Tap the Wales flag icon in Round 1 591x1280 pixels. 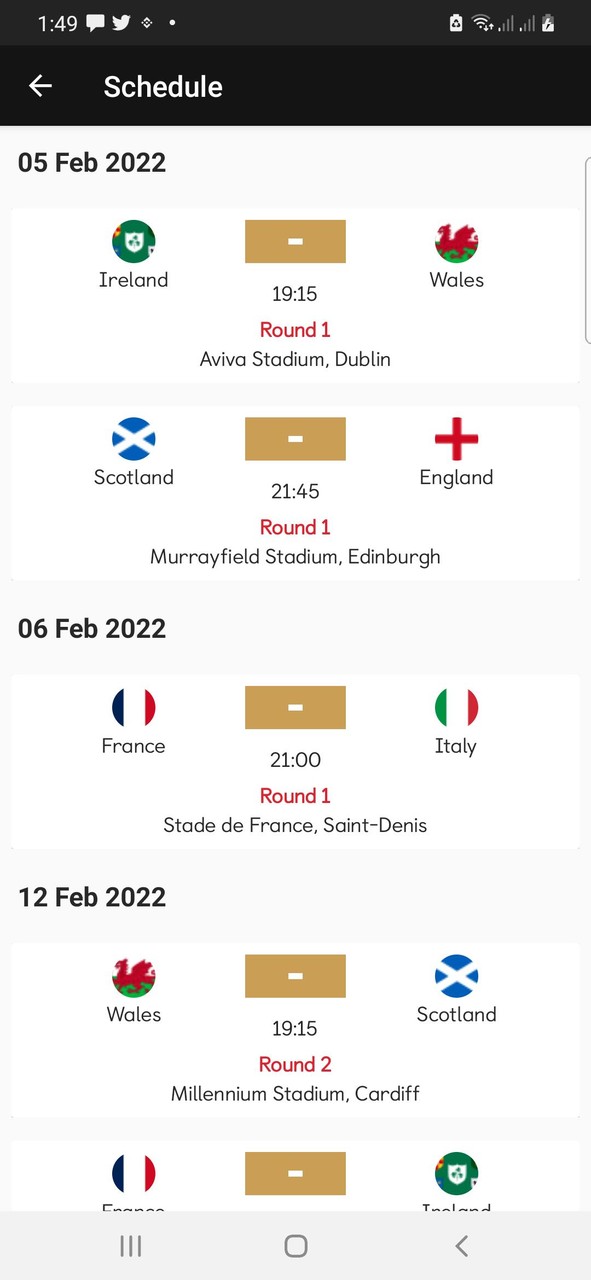click(456, 240)
